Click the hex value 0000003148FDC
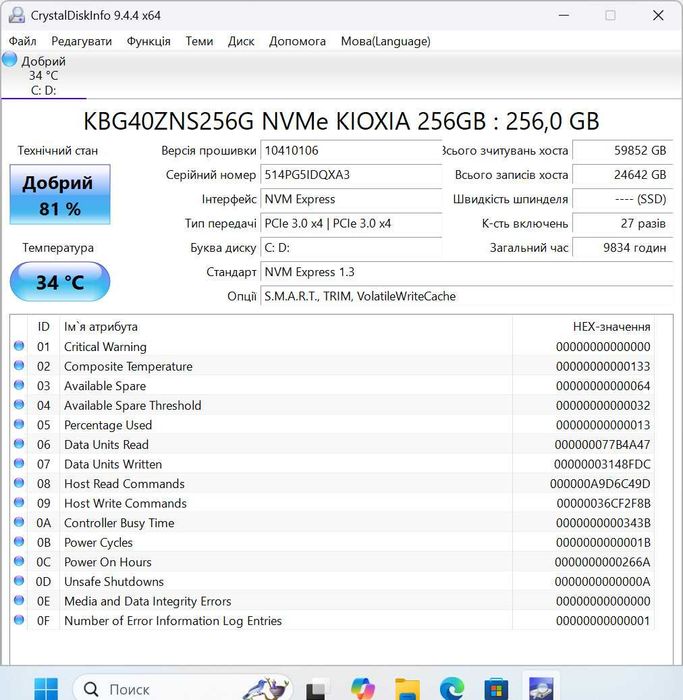The image size is (683, 700). coord(602,464)
